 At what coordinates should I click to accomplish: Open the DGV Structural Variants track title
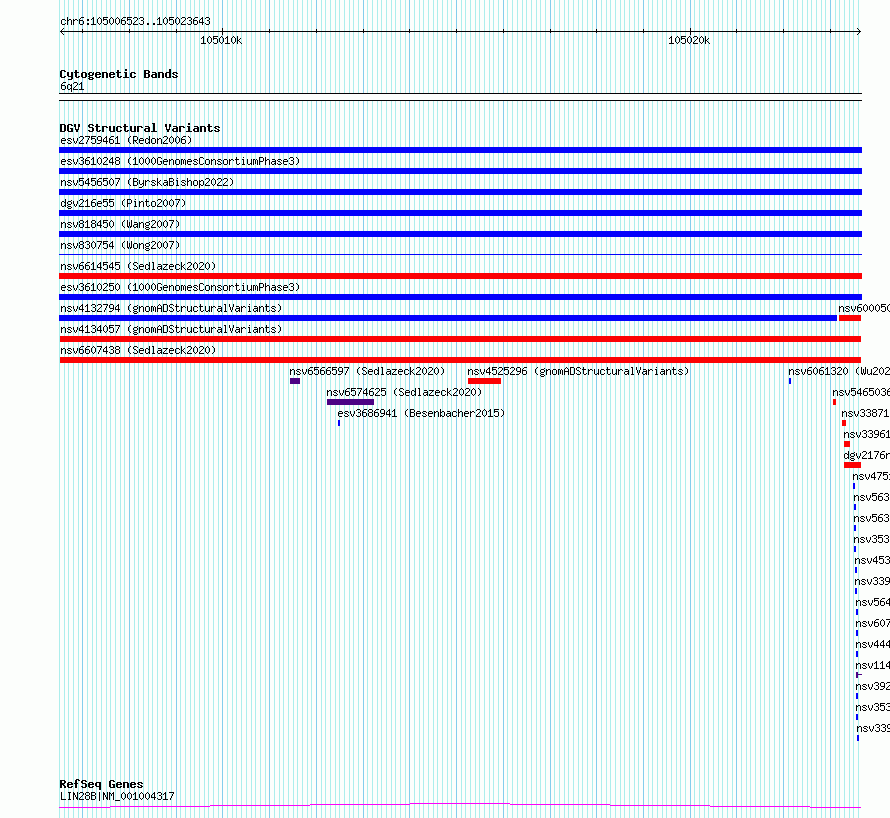tap(140, 128)
